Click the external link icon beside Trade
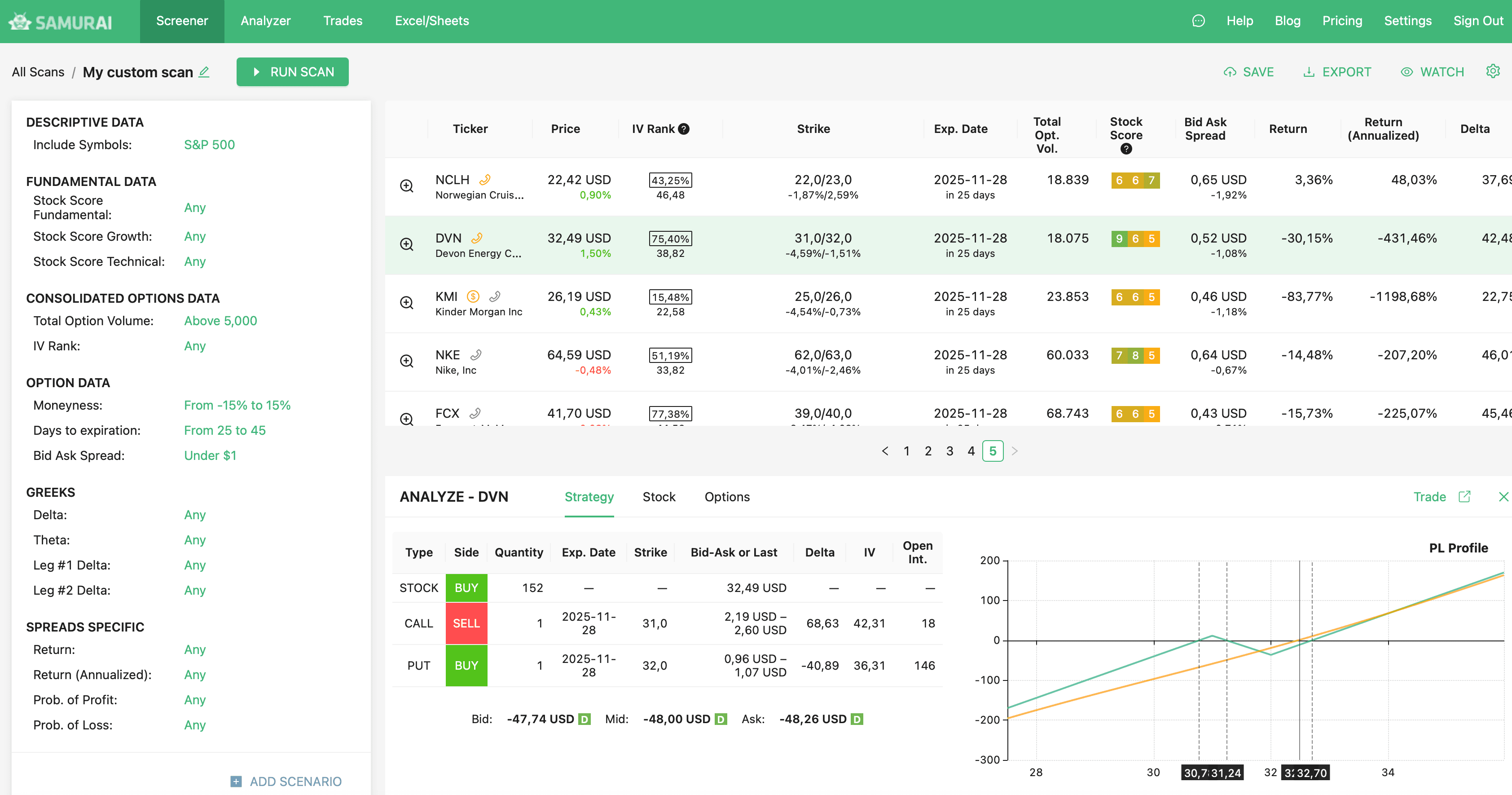1512x795 pixels. (1465, 497)
